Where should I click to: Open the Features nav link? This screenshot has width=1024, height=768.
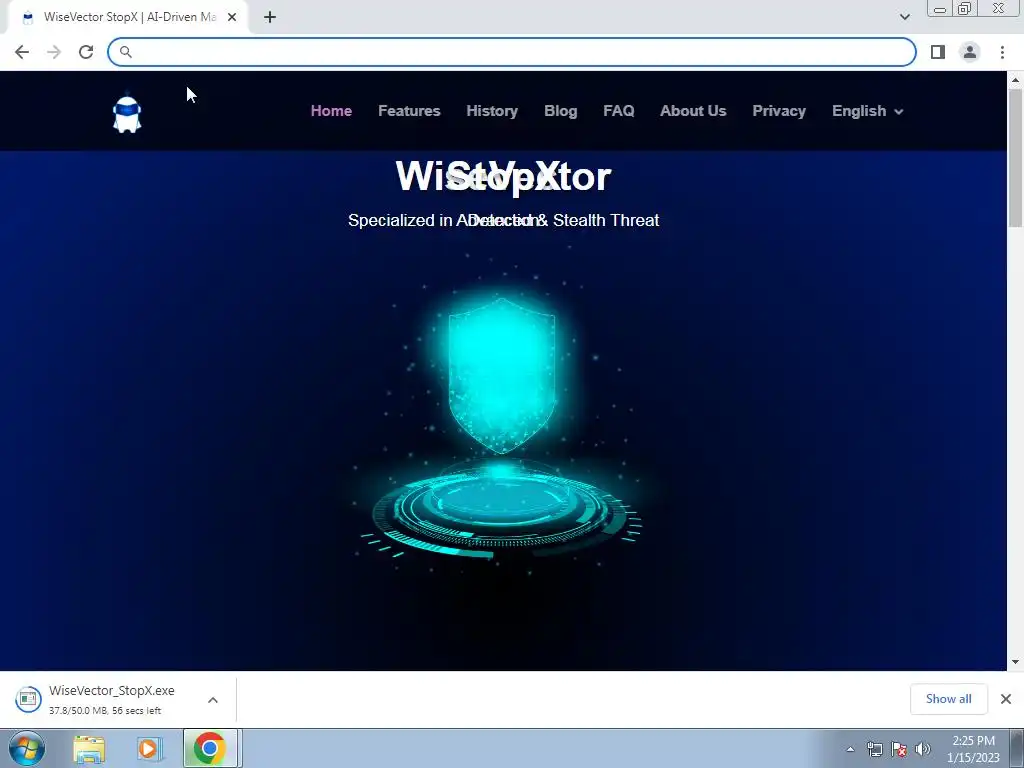(x=409, y=111)
